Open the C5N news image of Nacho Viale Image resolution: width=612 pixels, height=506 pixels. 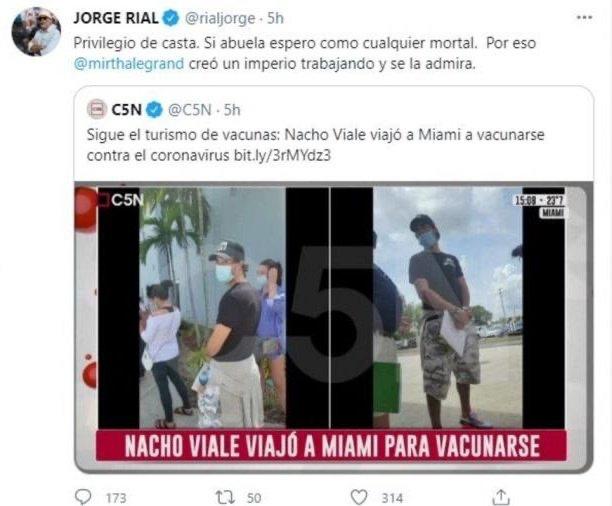tap(333, 327)
